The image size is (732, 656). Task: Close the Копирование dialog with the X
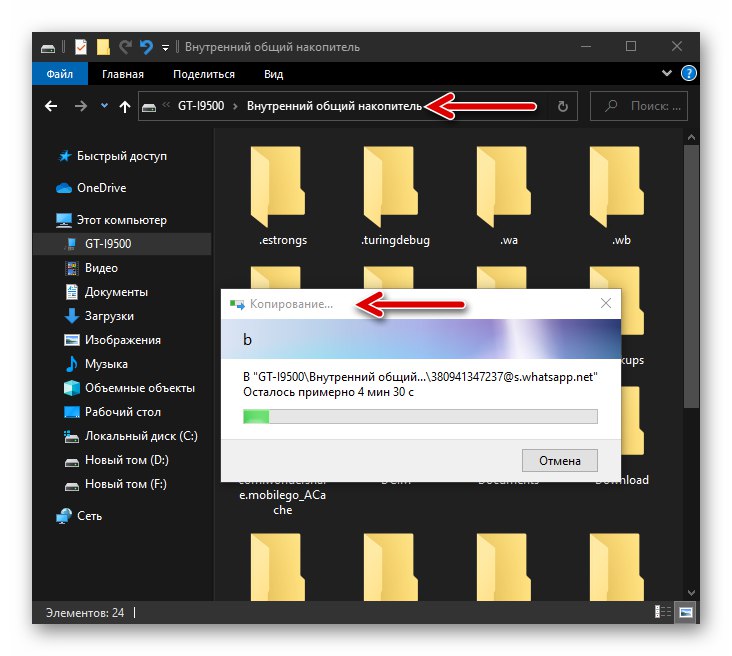[x=606, y=303]
